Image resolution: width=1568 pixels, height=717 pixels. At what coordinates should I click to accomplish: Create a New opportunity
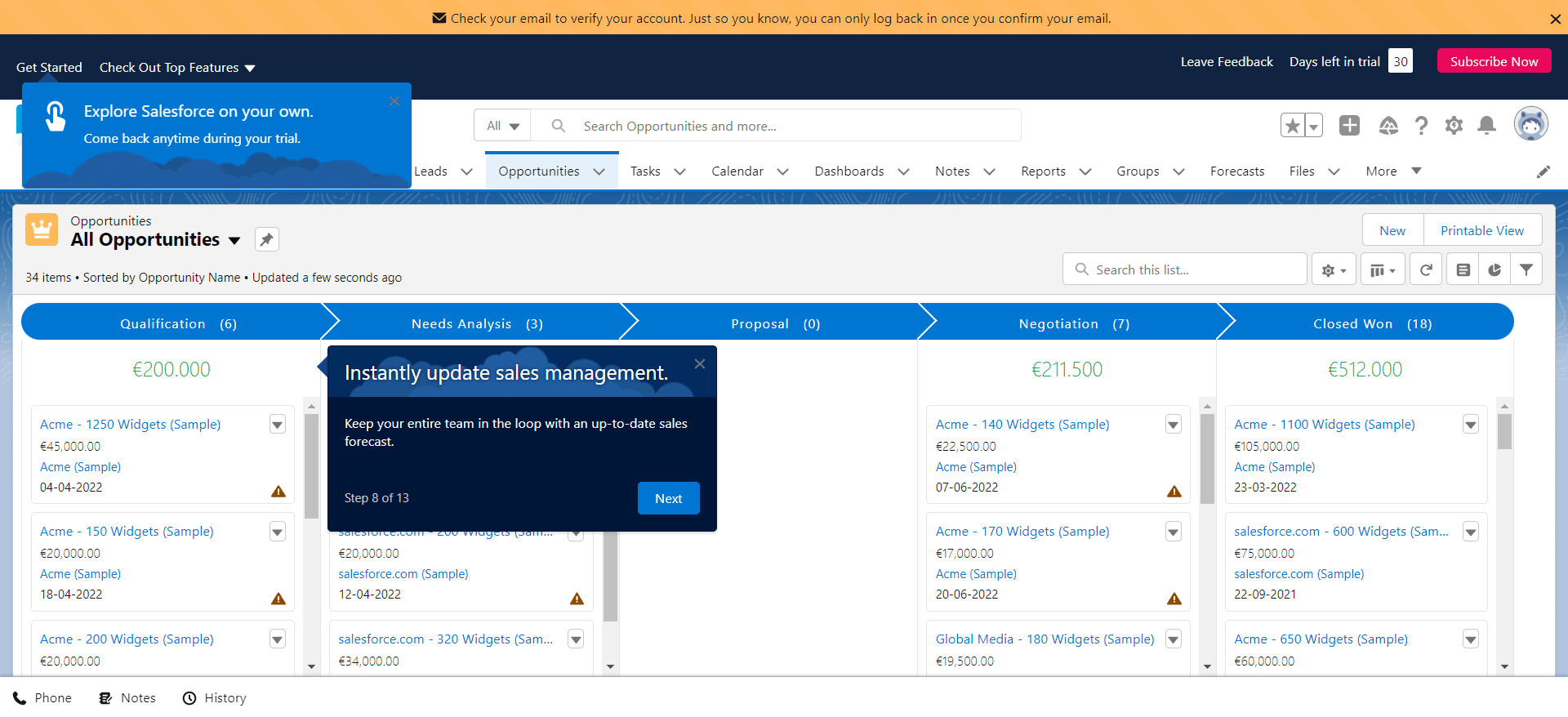[1392, 230]
